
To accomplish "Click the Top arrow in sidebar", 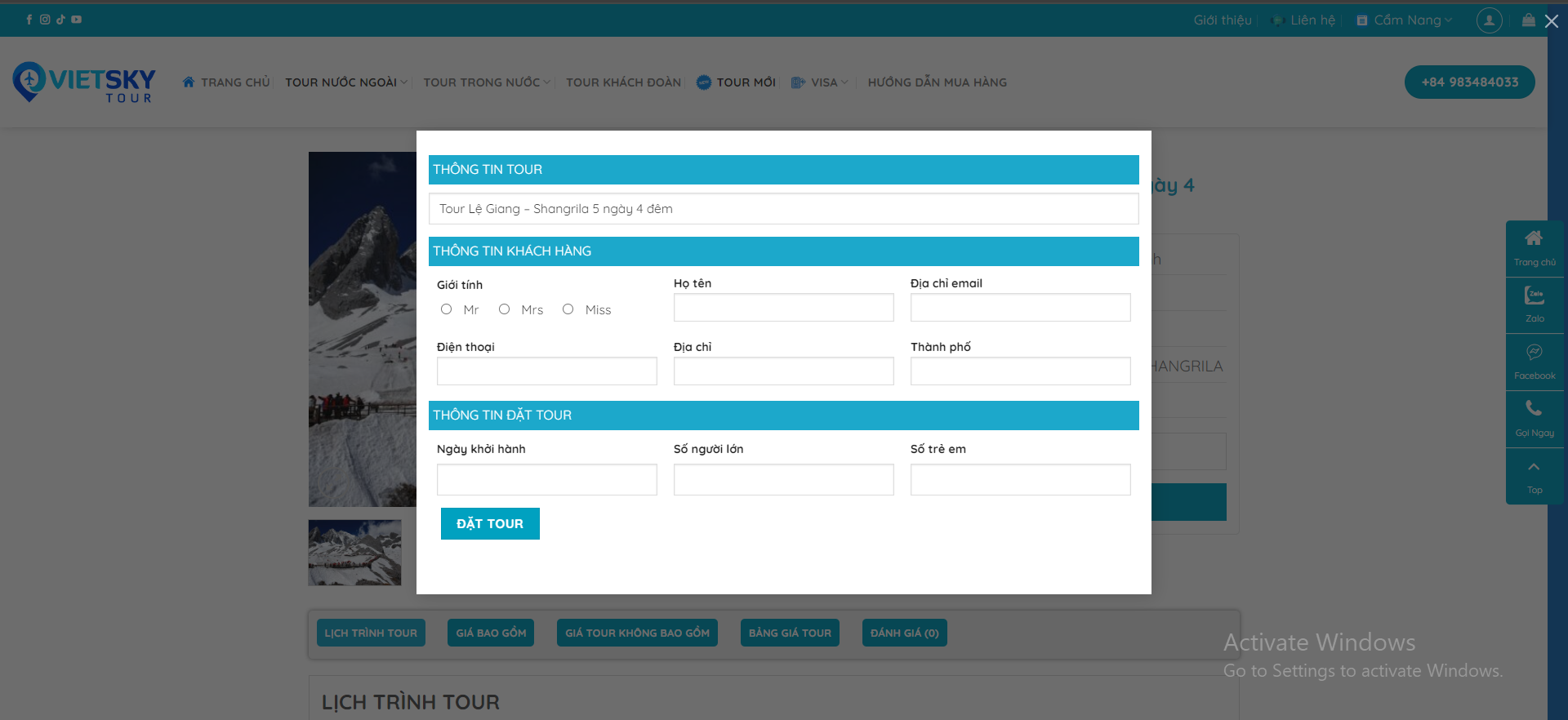I will pyautogui.click(x=1535, y=476).
